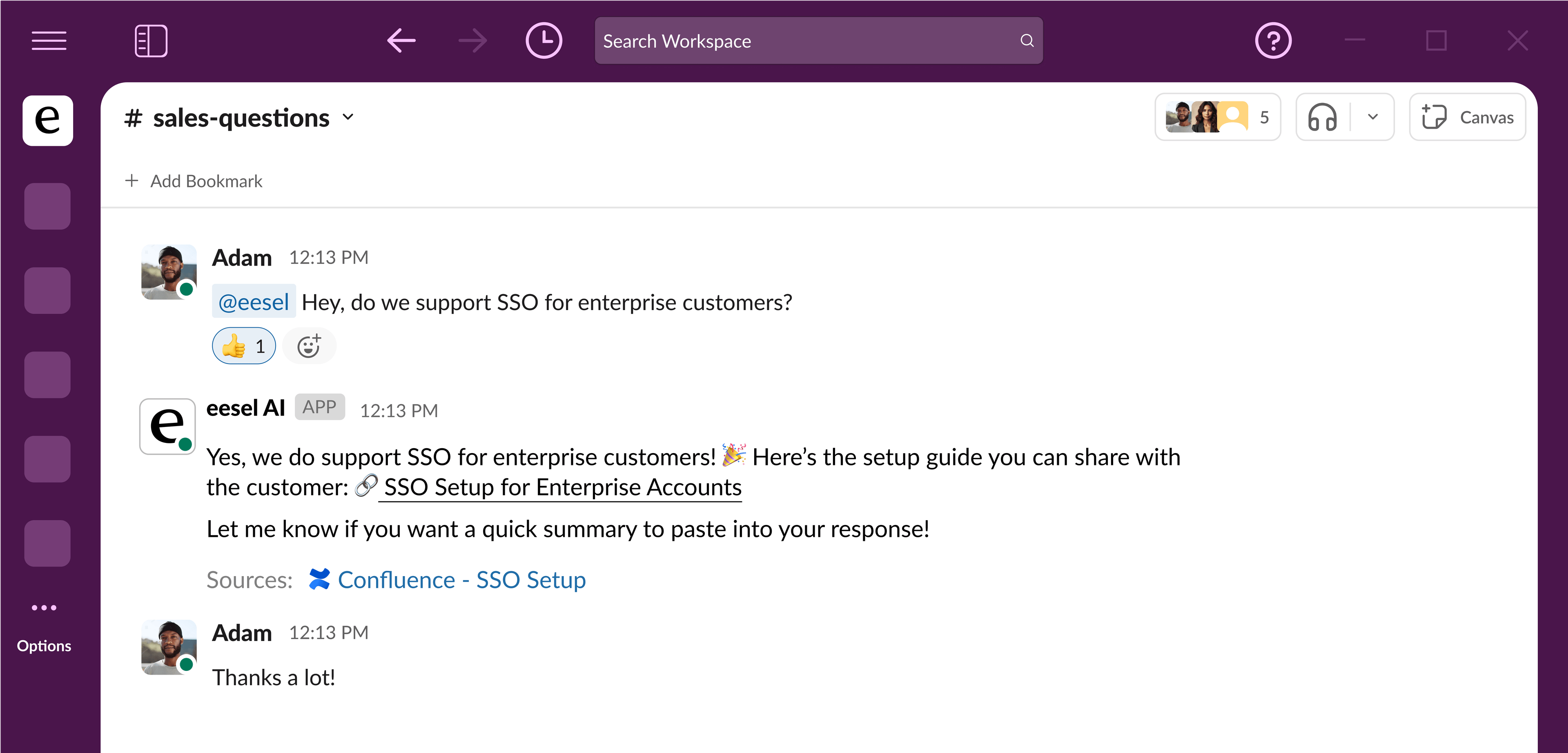Image resolution: width=1568 pixels, height=753 pixels.
Task: Toggle the sidebar panel icon
Action: [x=151, y=41]
